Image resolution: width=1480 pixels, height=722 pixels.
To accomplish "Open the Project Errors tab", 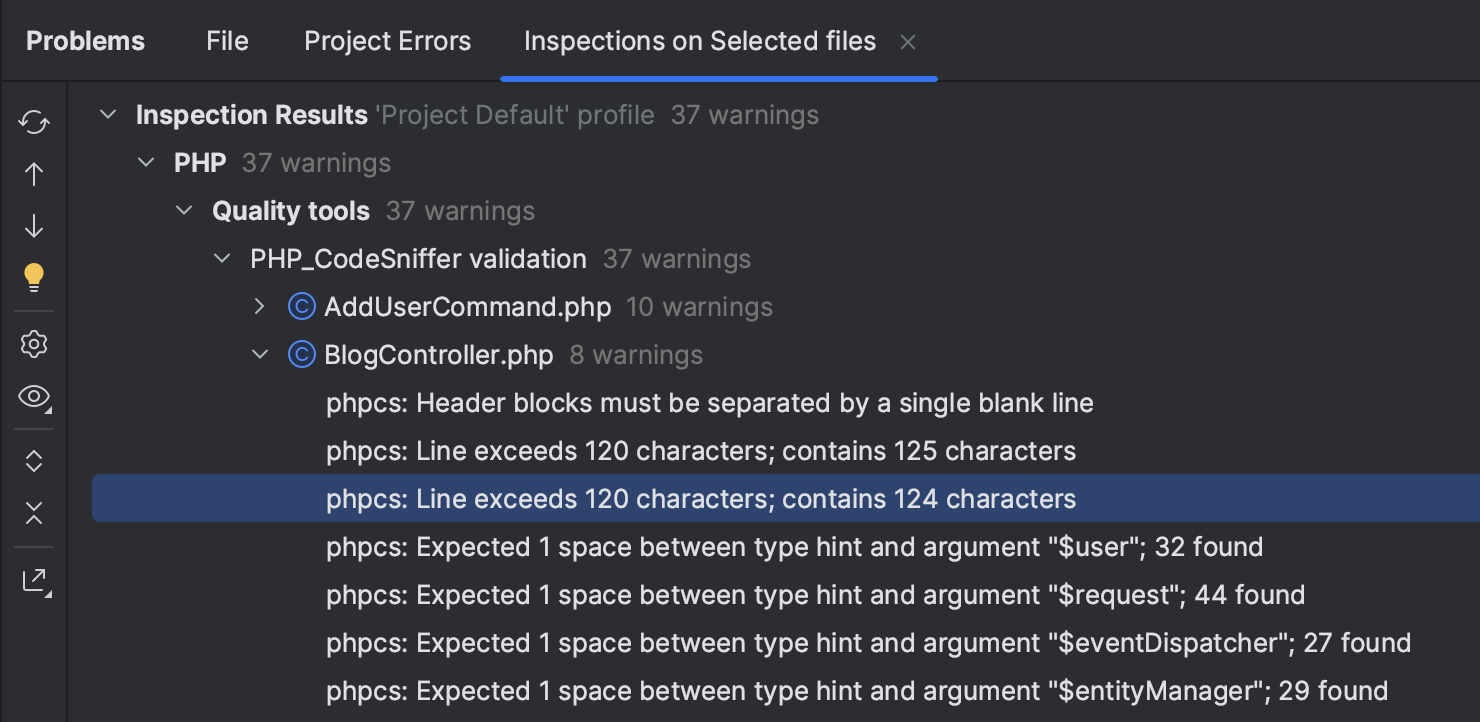I will click(387, 41).
